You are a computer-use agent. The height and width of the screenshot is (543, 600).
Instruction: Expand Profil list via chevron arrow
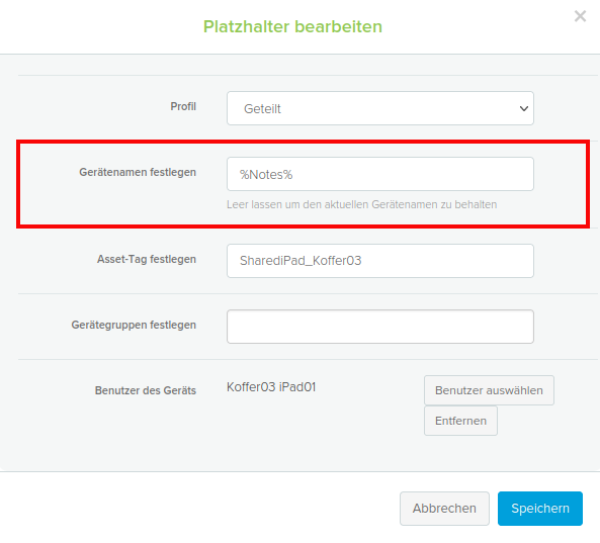point(523,109)
